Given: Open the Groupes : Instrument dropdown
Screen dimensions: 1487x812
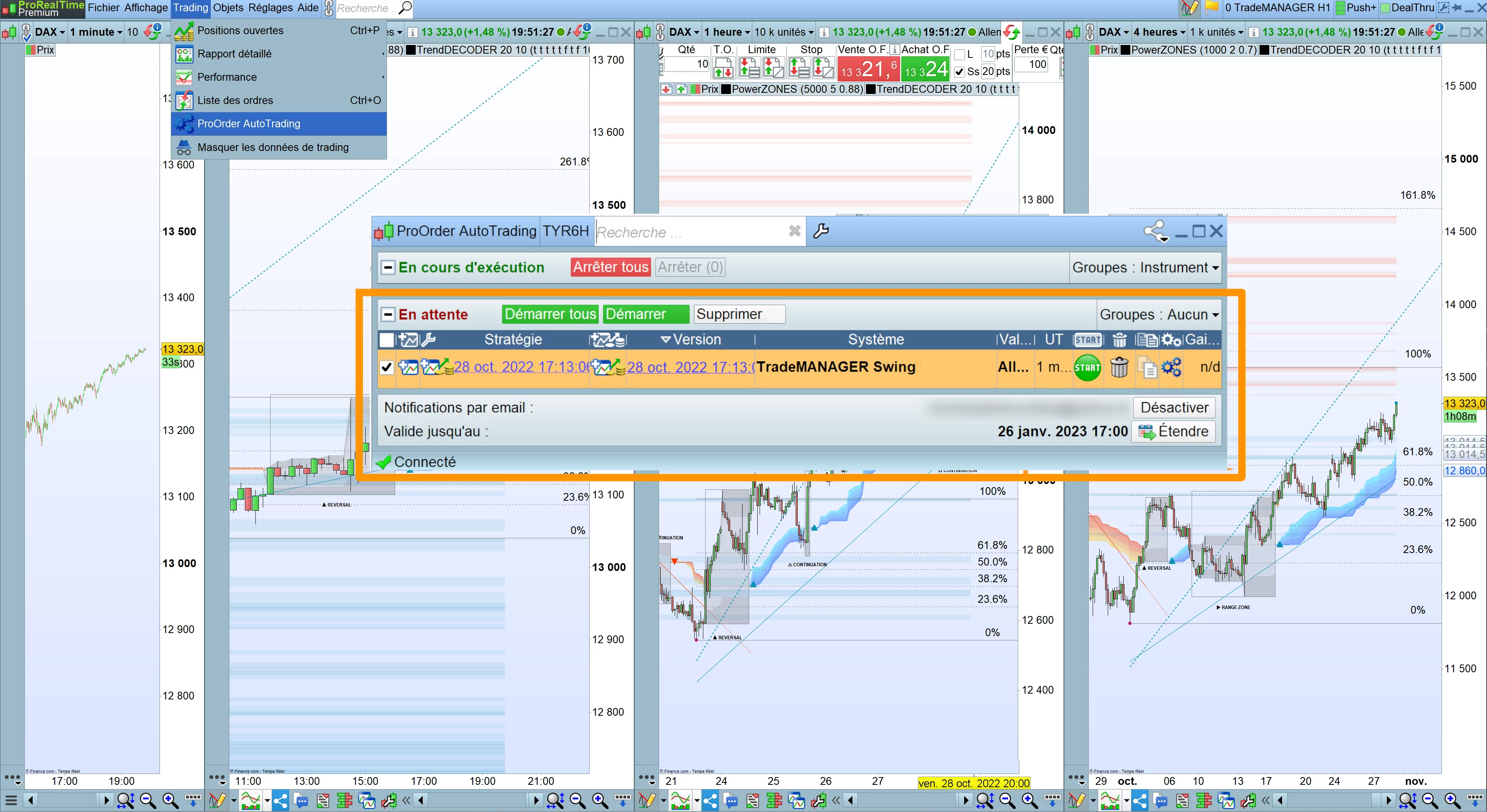Looking at the screenshot, I should point(1145,268).
